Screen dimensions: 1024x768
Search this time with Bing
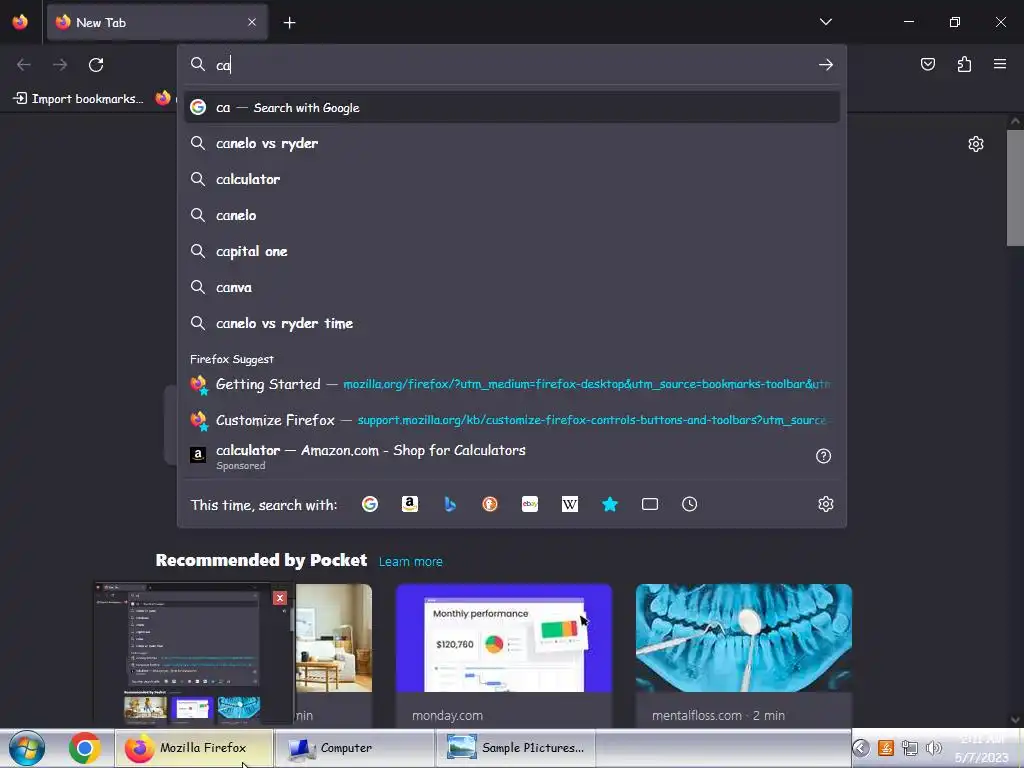coord(450,504)
